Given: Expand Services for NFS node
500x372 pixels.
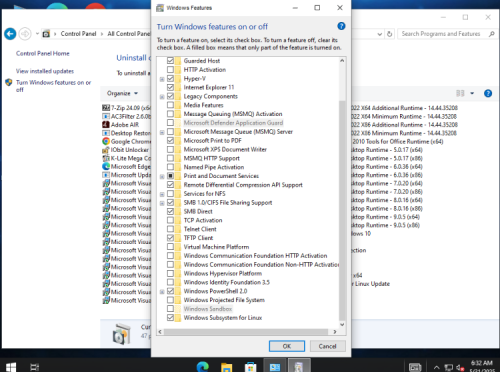Looking at the screenshot, I should (162, 194).
